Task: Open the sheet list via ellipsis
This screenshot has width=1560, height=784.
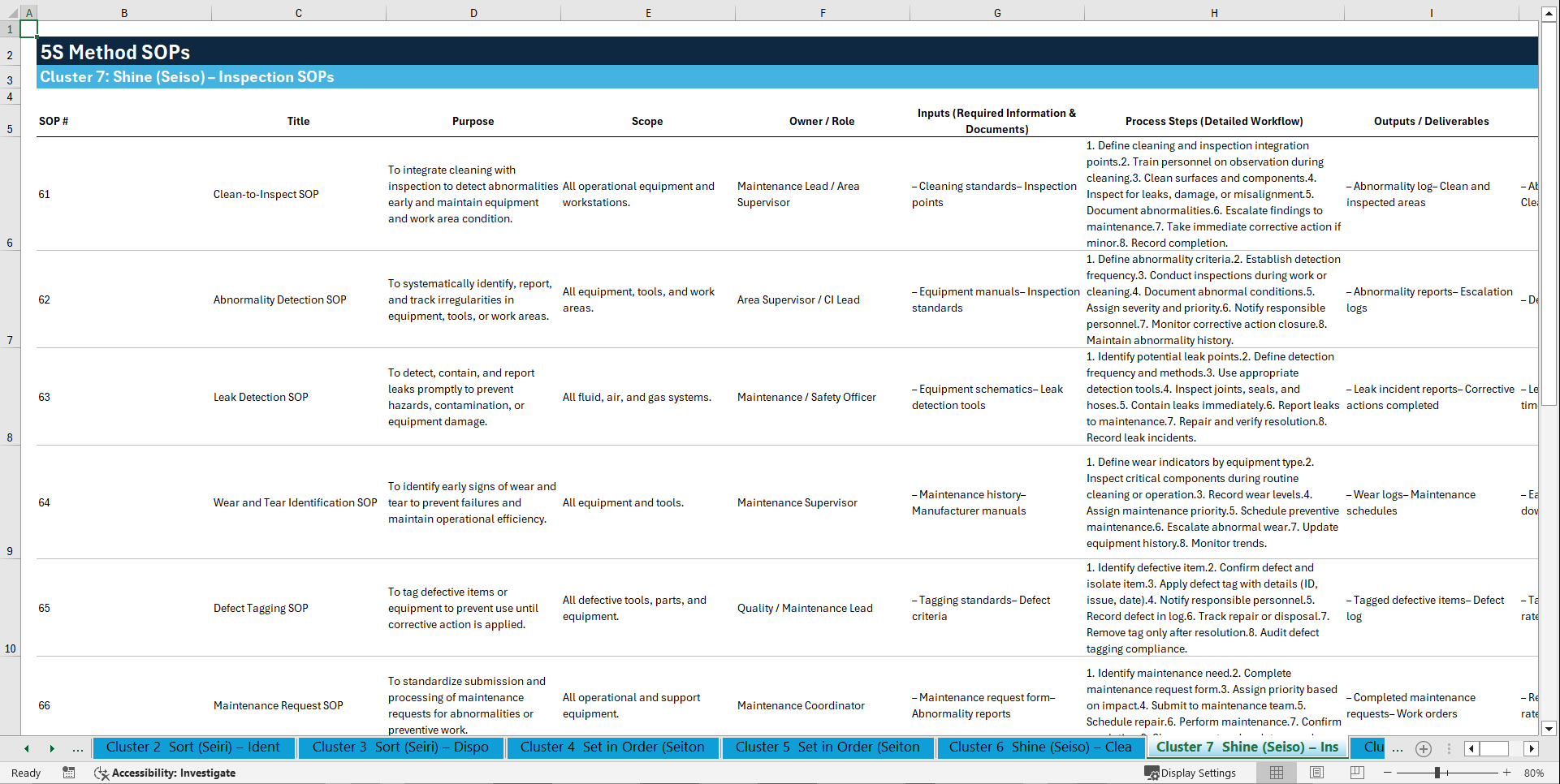Action: coord(78,748)
